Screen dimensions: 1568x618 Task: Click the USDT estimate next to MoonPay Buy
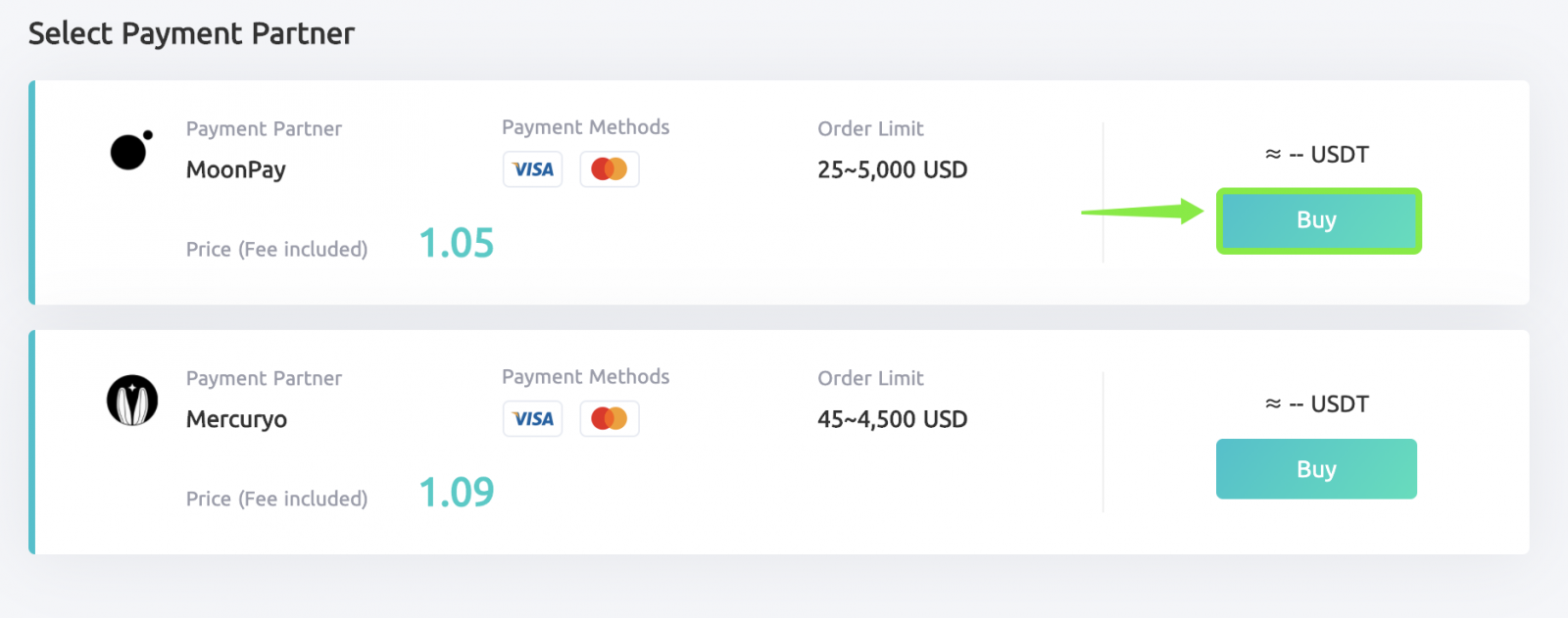pyautogui.click(x=1317, y=154)
